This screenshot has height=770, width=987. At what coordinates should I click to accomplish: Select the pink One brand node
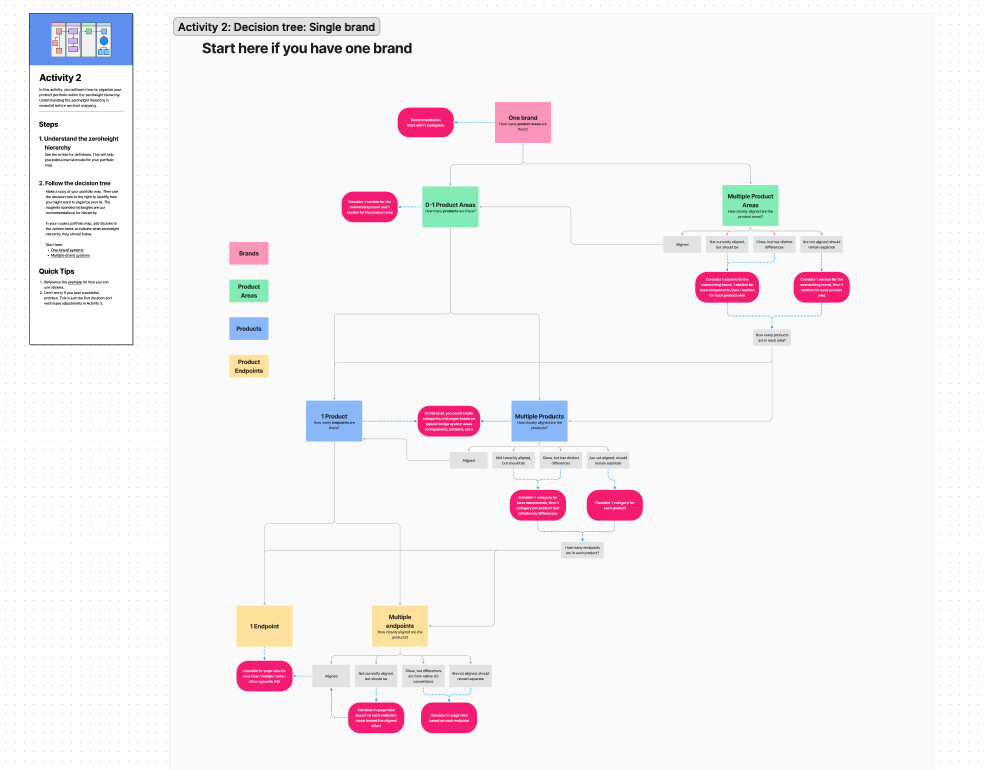pyautogui.click(x=522, y=122)
